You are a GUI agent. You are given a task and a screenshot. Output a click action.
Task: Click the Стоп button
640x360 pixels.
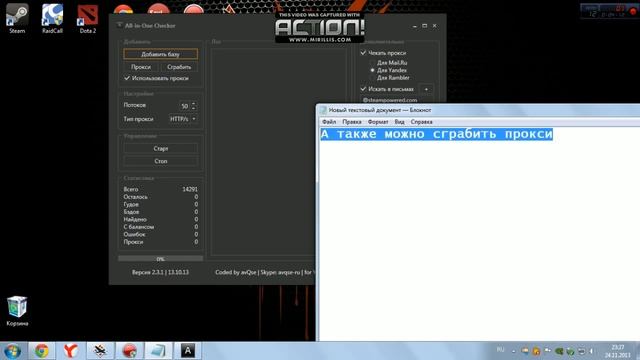pos(161,161)
